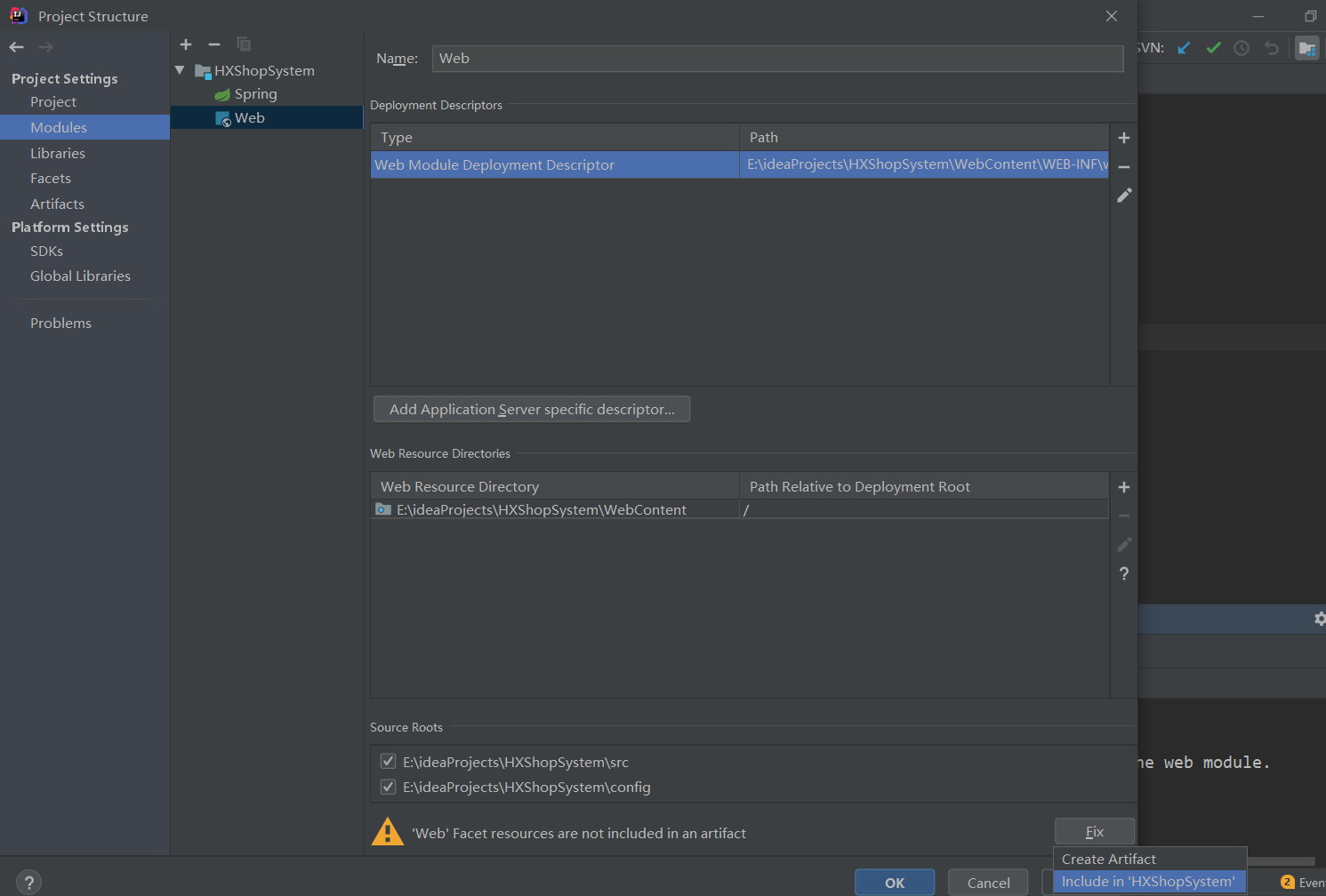Toggle the E:\ideaProjects\HXShopSystem\src source root checkbox

[388, 761]
